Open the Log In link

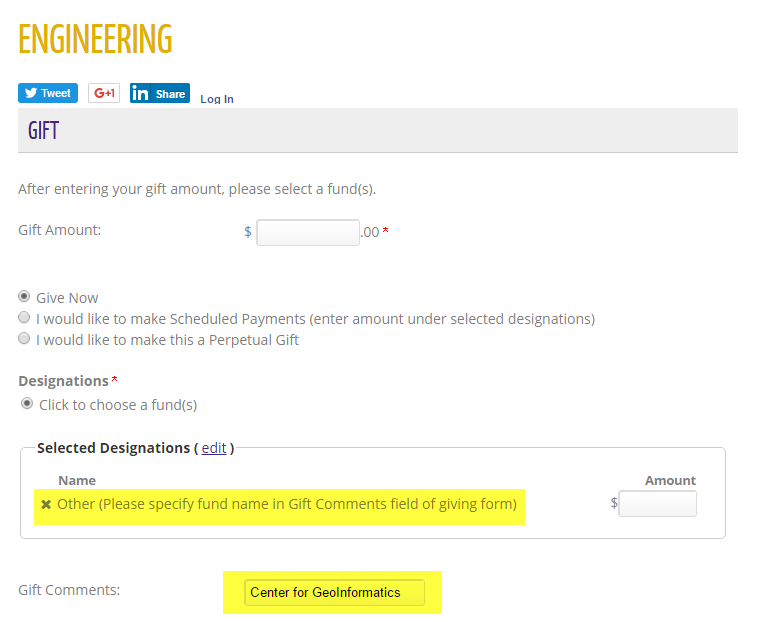pyautogui.click(x=217, y=99)
